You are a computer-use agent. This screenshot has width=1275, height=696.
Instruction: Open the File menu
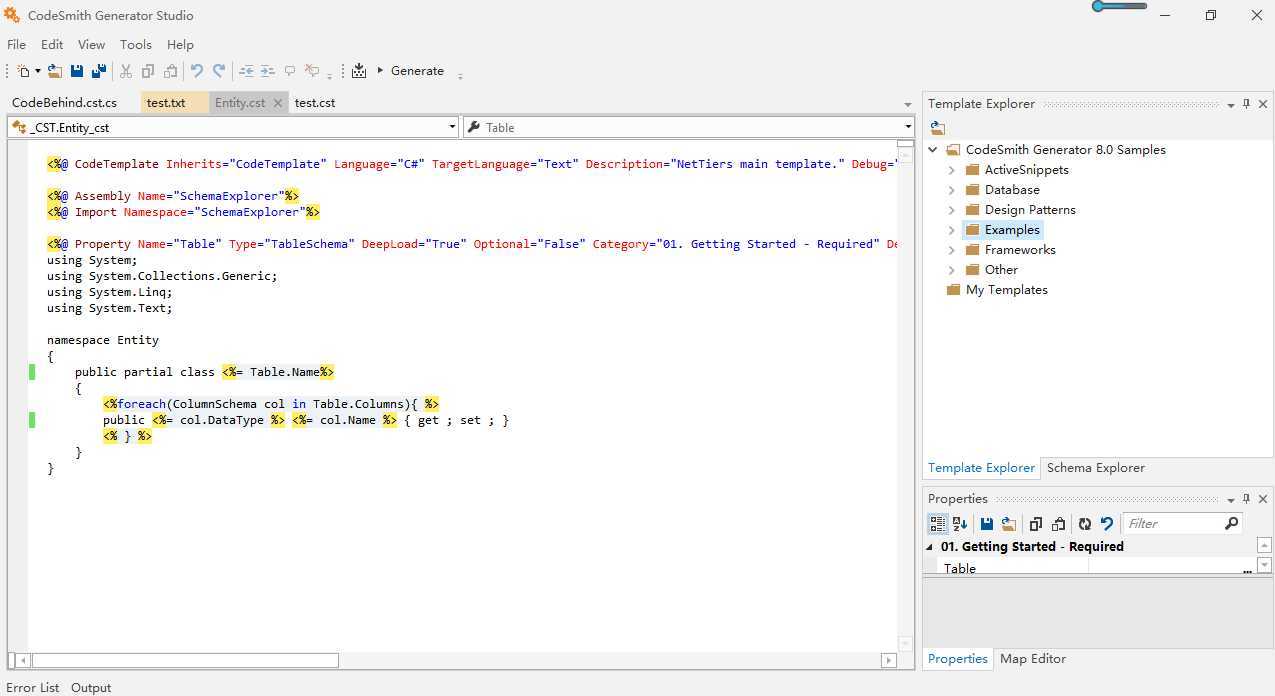[17, 44]
